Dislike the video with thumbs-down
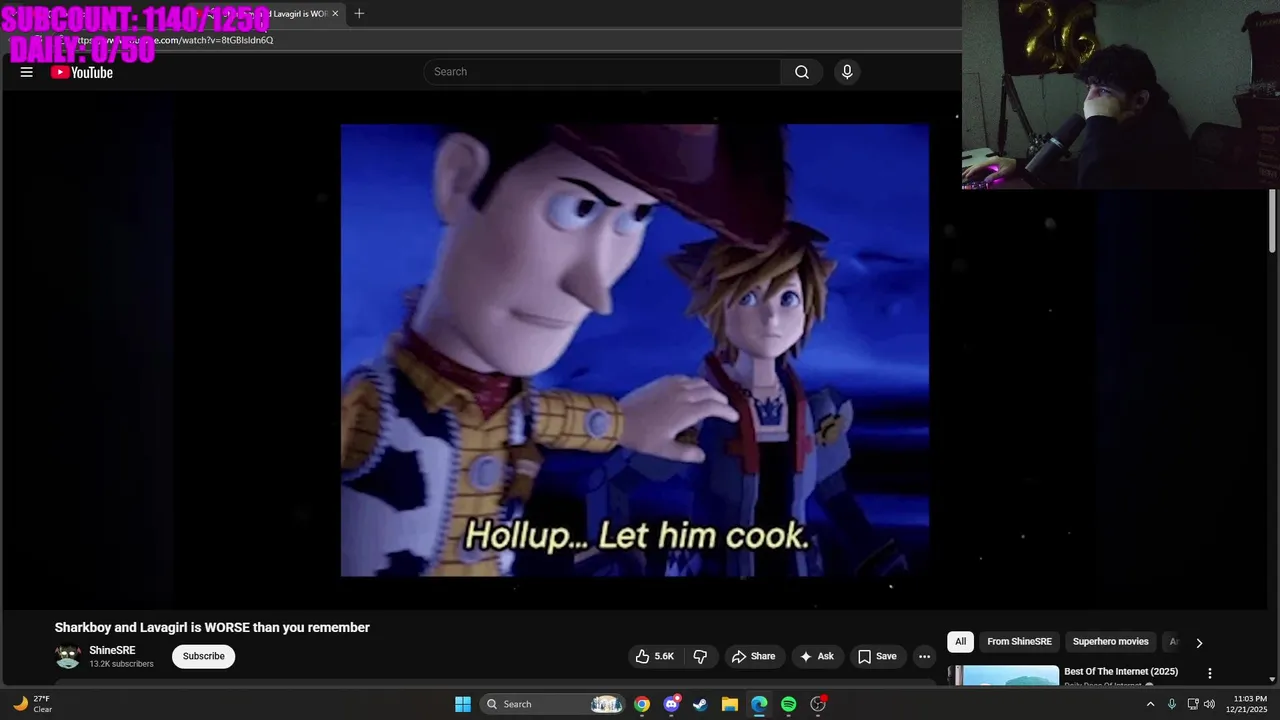 700,656
